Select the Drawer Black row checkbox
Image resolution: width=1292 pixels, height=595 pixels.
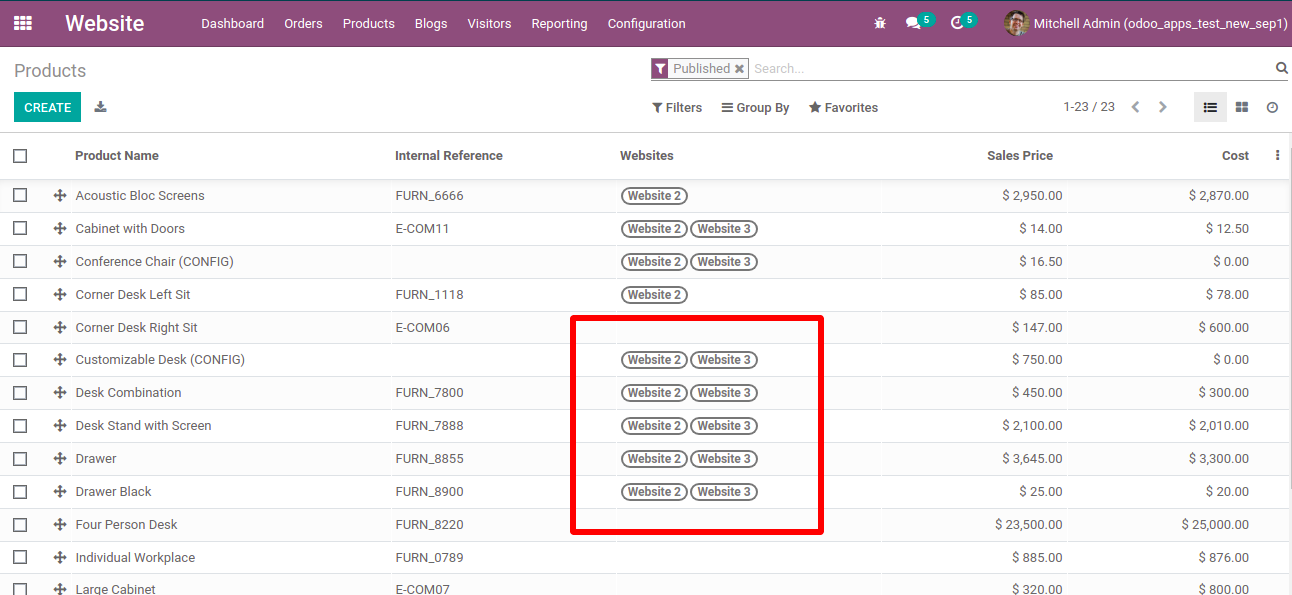click(20, 492)
